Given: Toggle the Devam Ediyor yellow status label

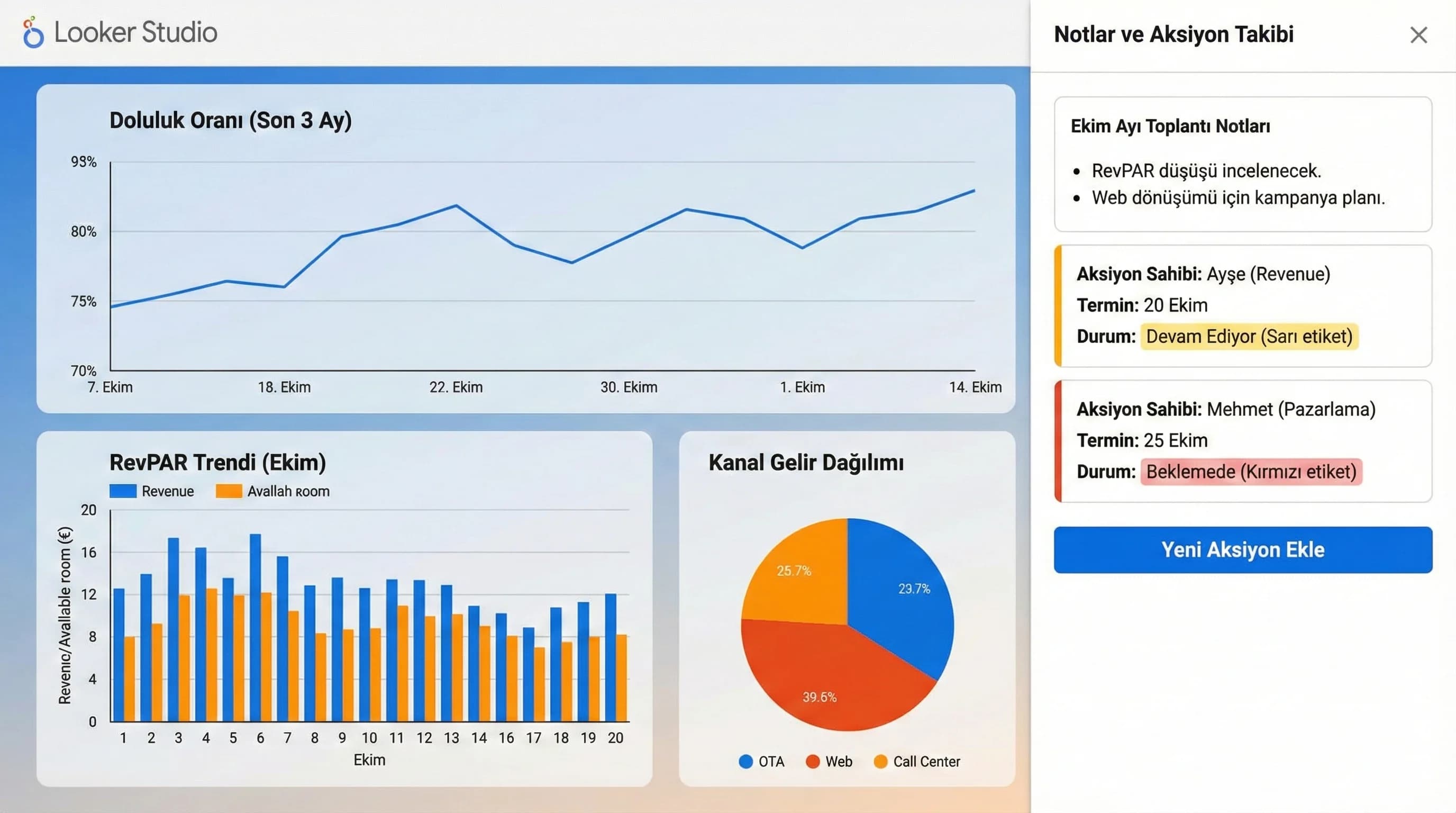Looking at the screenshot, I should 1249,337.
